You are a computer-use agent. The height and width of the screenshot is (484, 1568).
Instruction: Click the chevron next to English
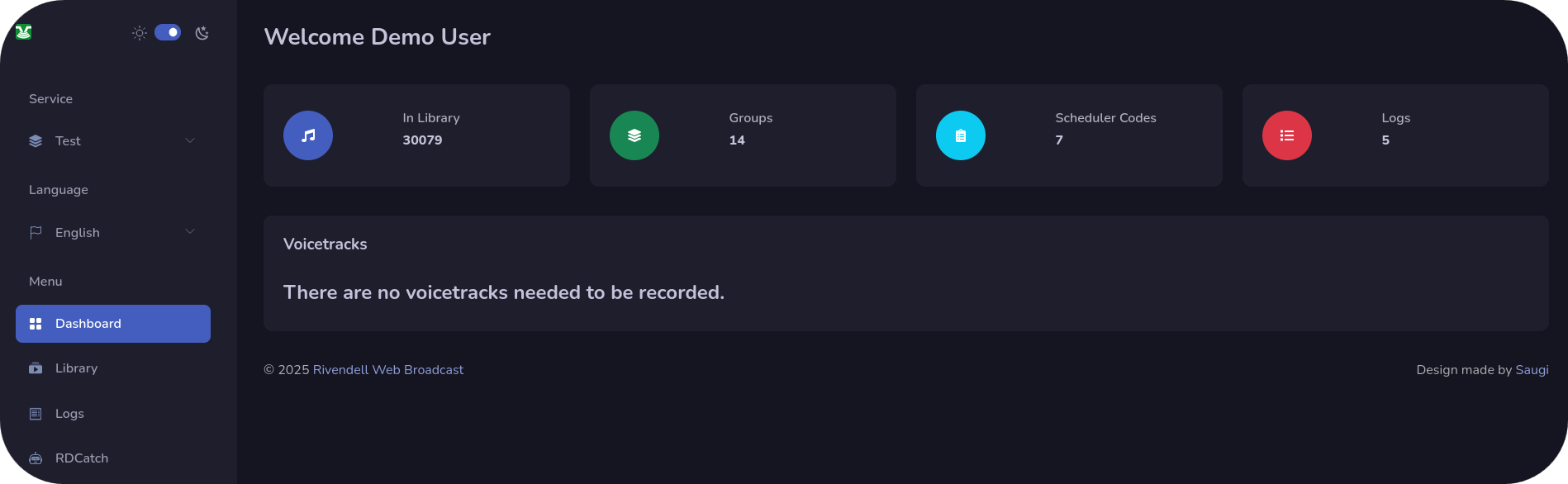click(190, 232)
